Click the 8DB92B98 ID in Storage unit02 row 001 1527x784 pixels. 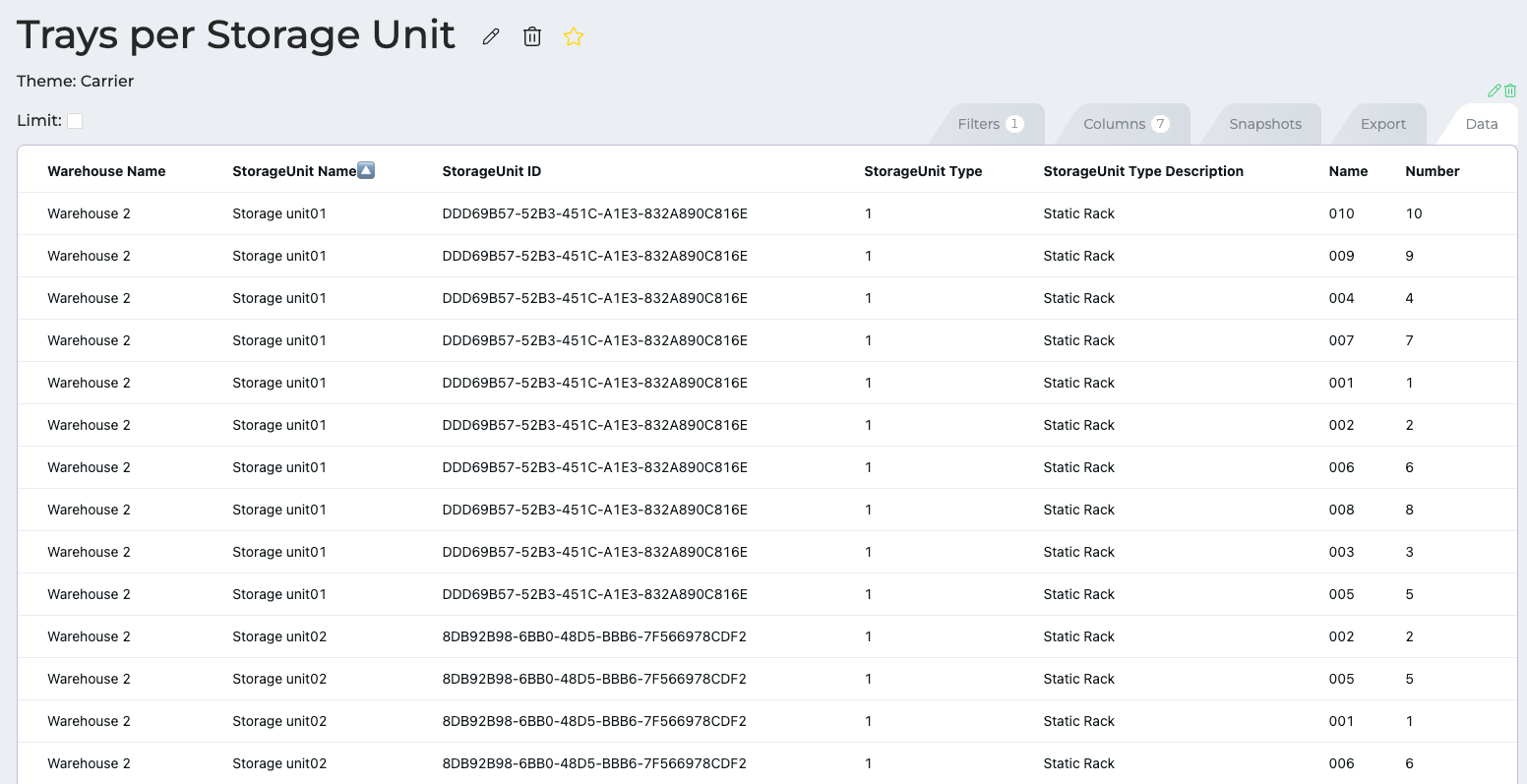(x=594, y=721)
